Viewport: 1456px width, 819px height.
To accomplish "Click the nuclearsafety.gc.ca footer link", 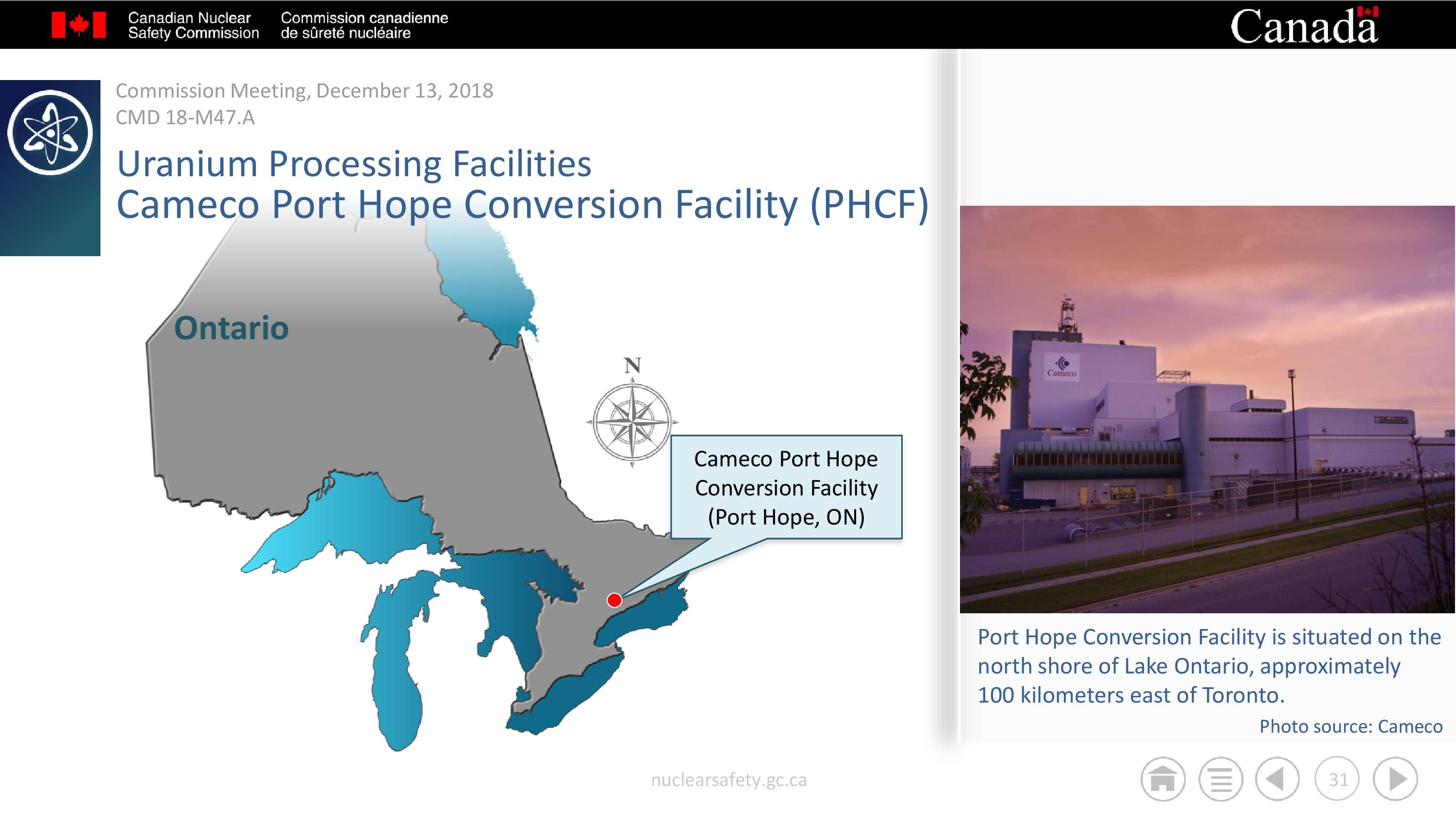I will click(728, 780).
